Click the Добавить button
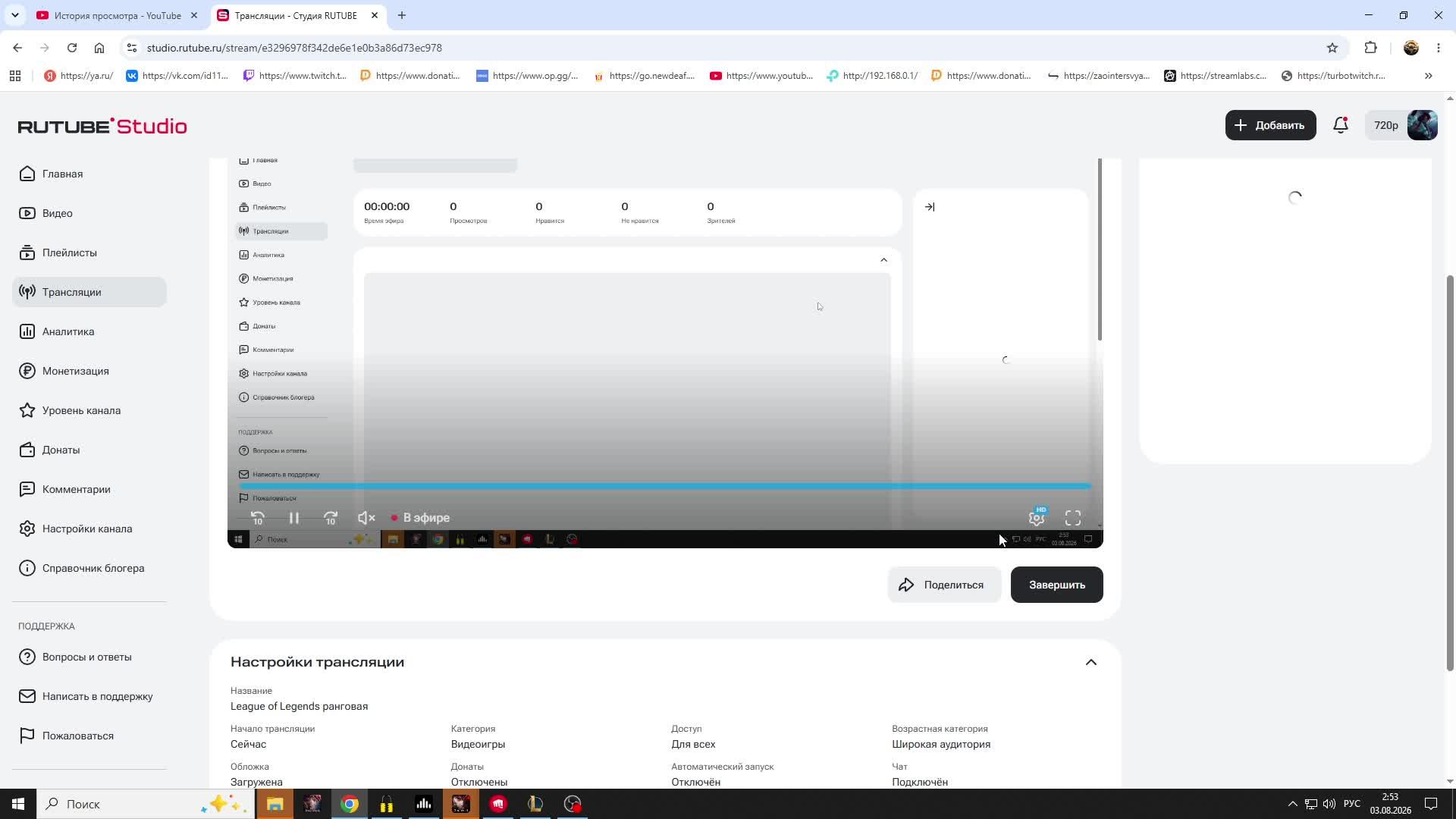 point(1270,125)
